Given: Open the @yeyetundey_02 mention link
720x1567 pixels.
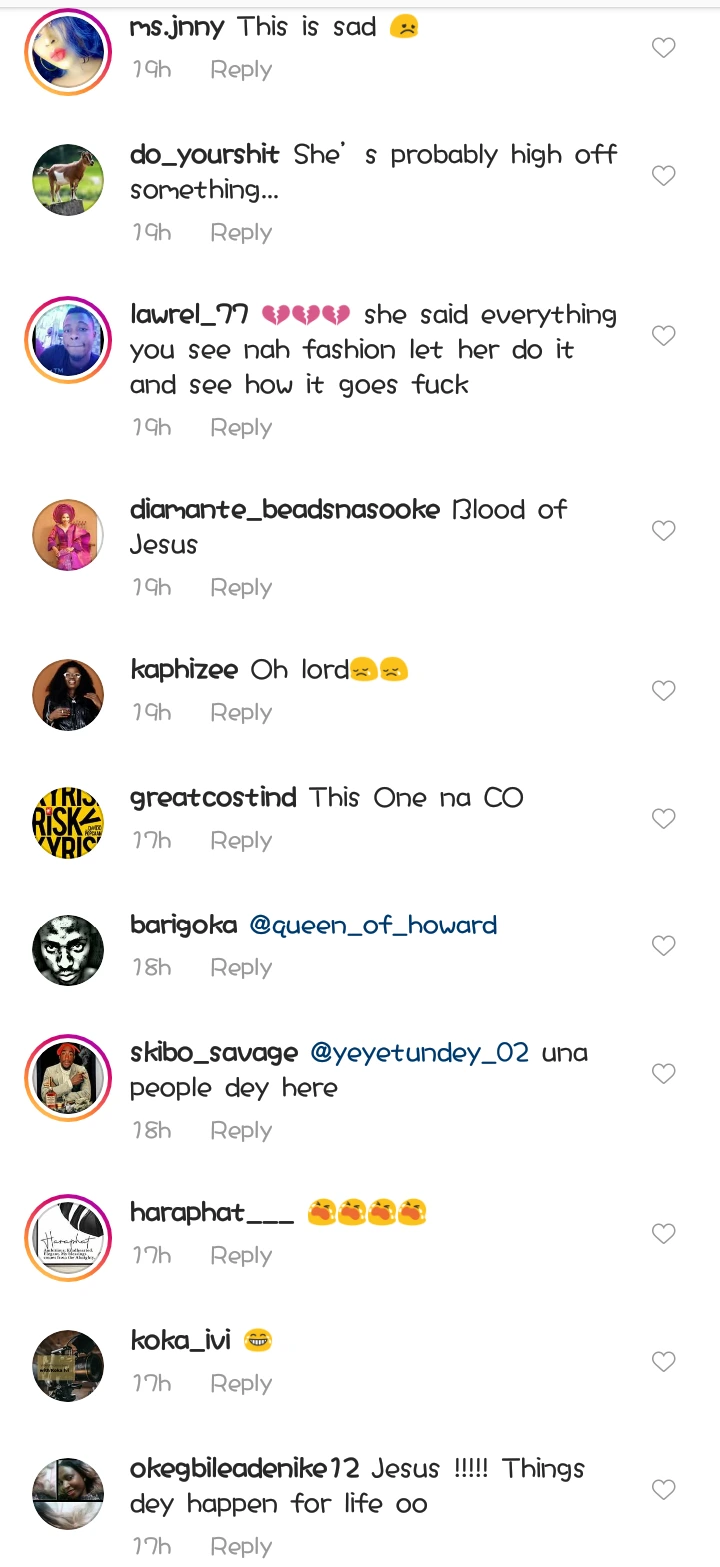Looking at the screenshot, I should coord(420,1053).
